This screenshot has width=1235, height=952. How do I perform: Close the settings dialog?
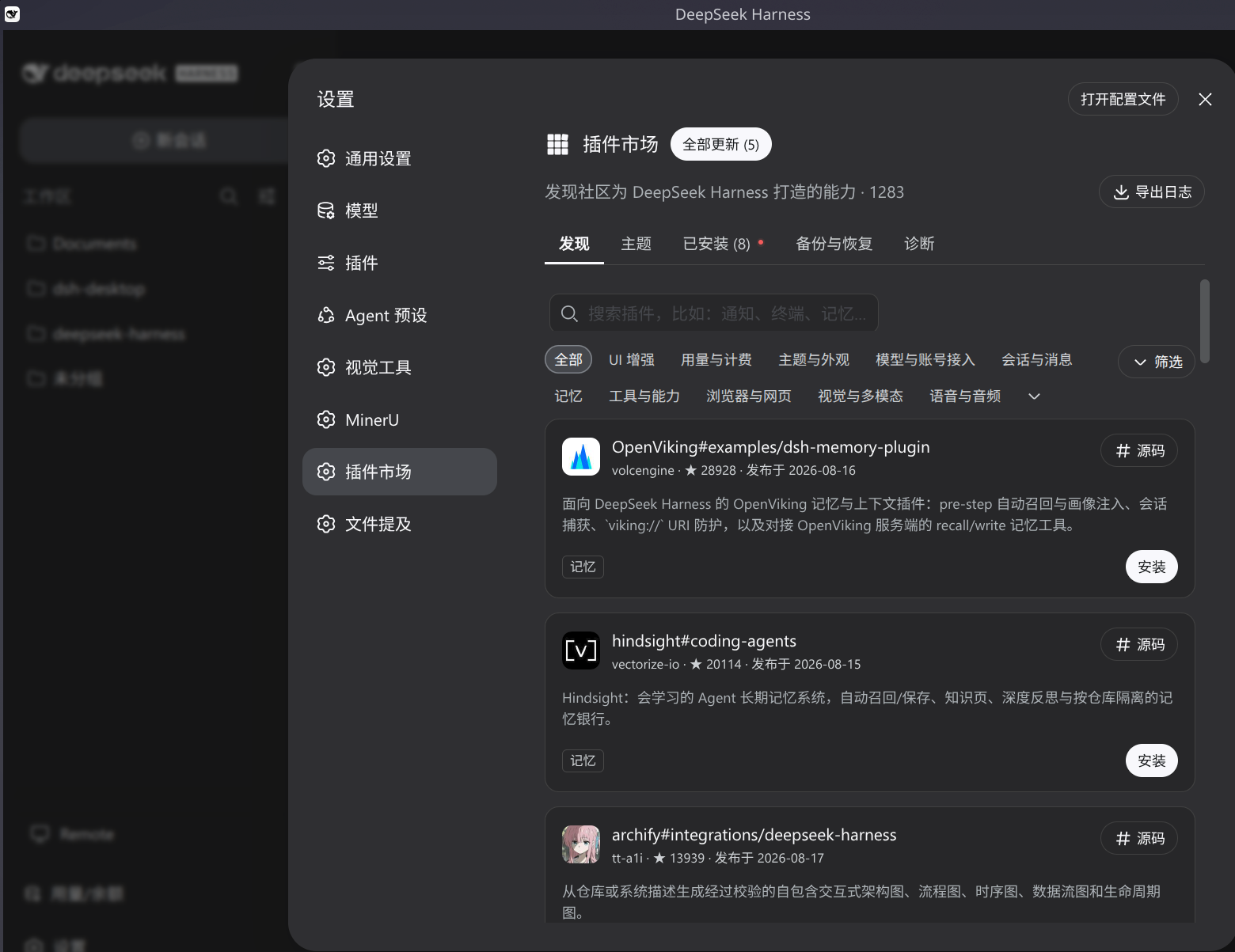pyautogui.click(x=1205, y=99)
